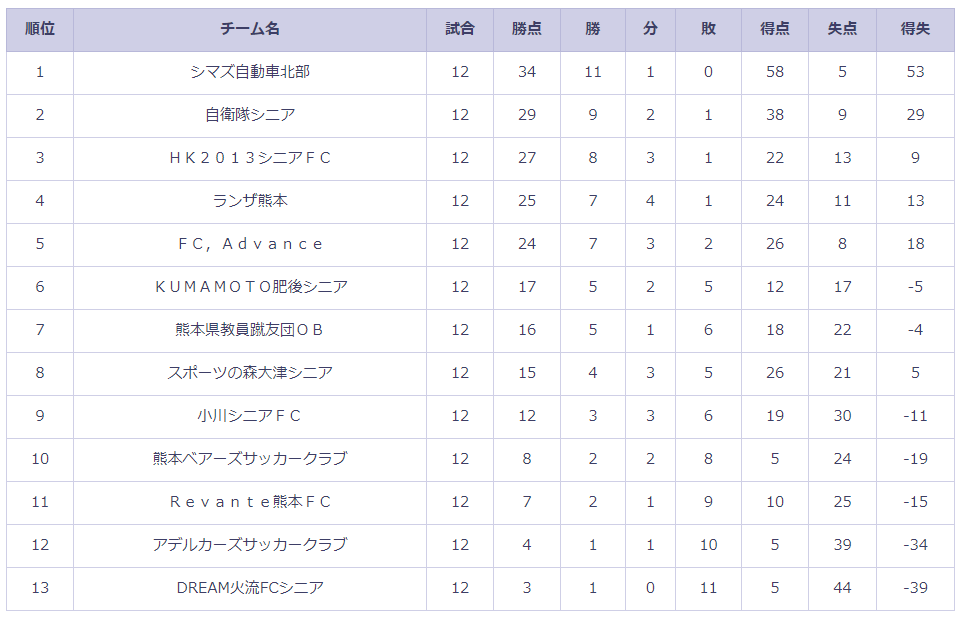Select DREAM火流FCシニア team cell
Viewport: 962px width, 619px height.
coord(250,588)
